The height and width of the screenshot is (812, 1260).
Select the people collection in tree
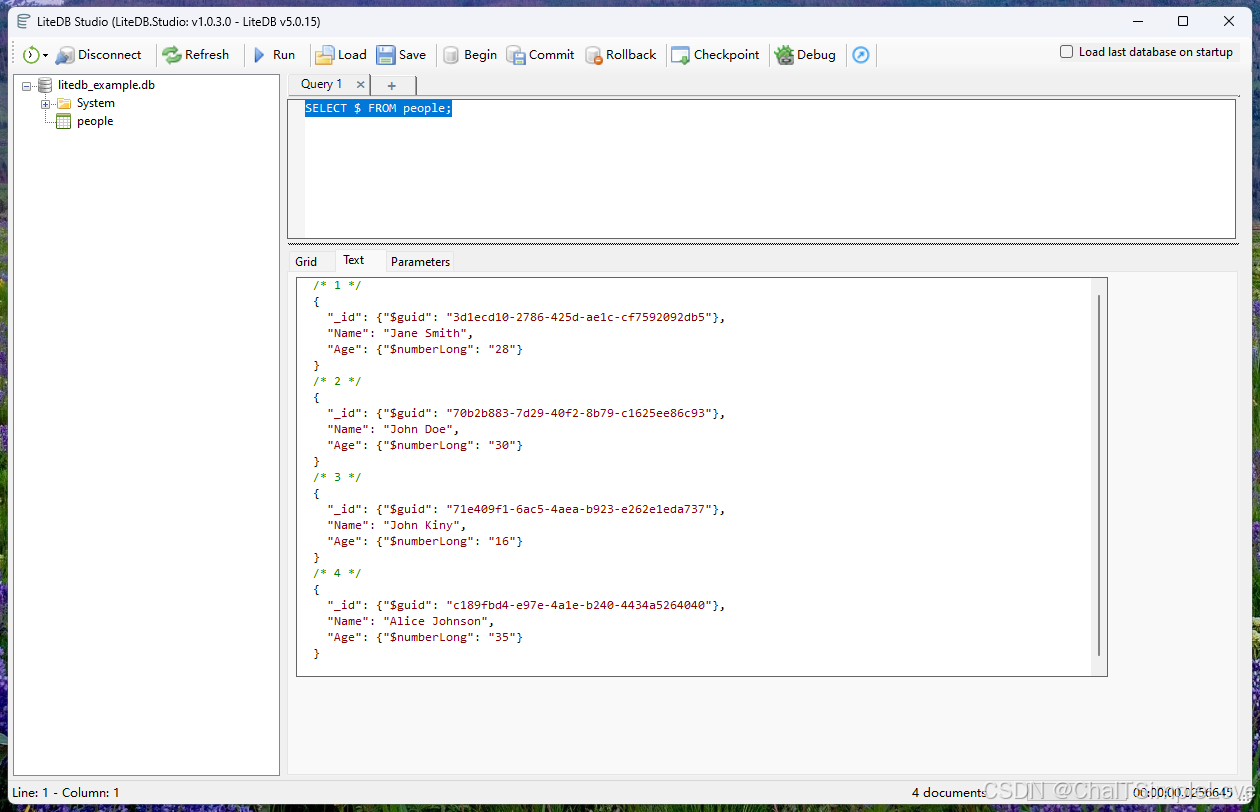[x=95, y=121]
